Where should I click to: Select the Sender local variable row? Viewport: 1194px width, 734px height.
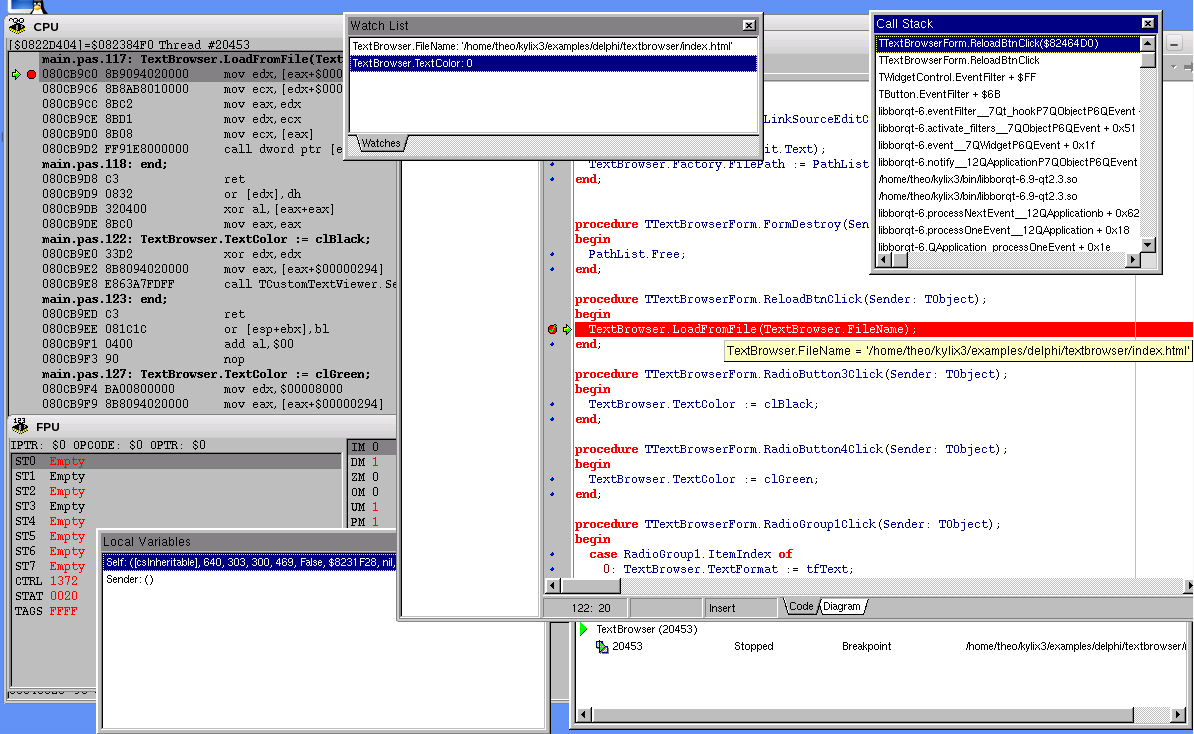130,579
